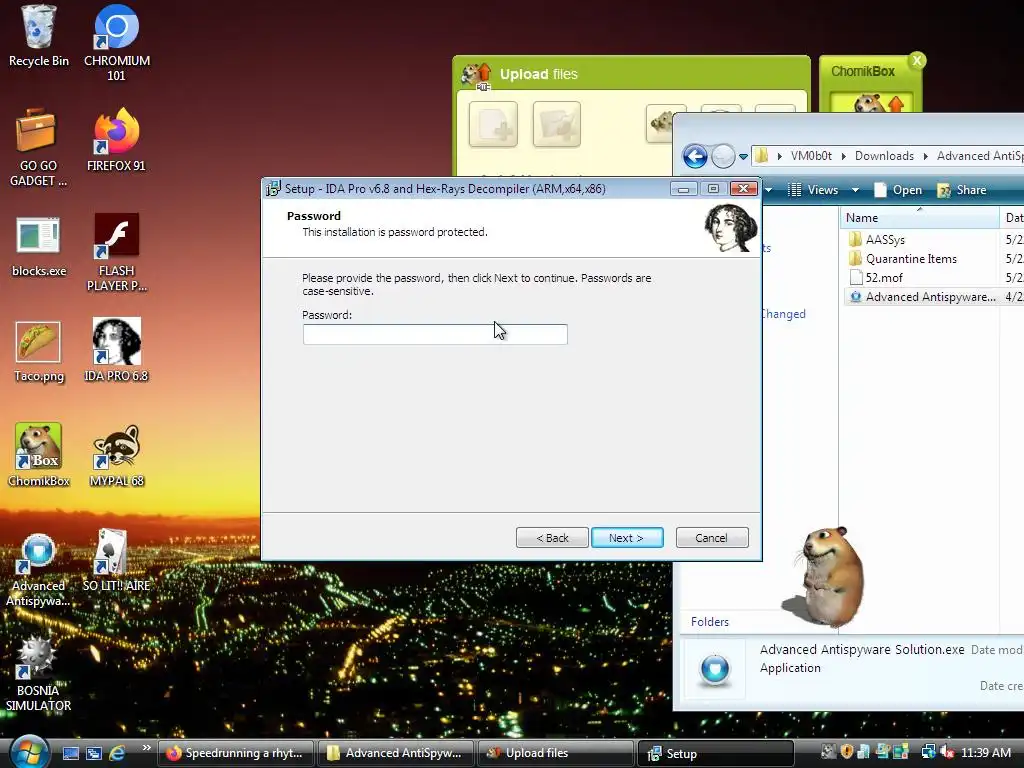Screen dimensions: 1024x768
Task: Click Share in the Explorer toolbar
Action: (962, 190)
